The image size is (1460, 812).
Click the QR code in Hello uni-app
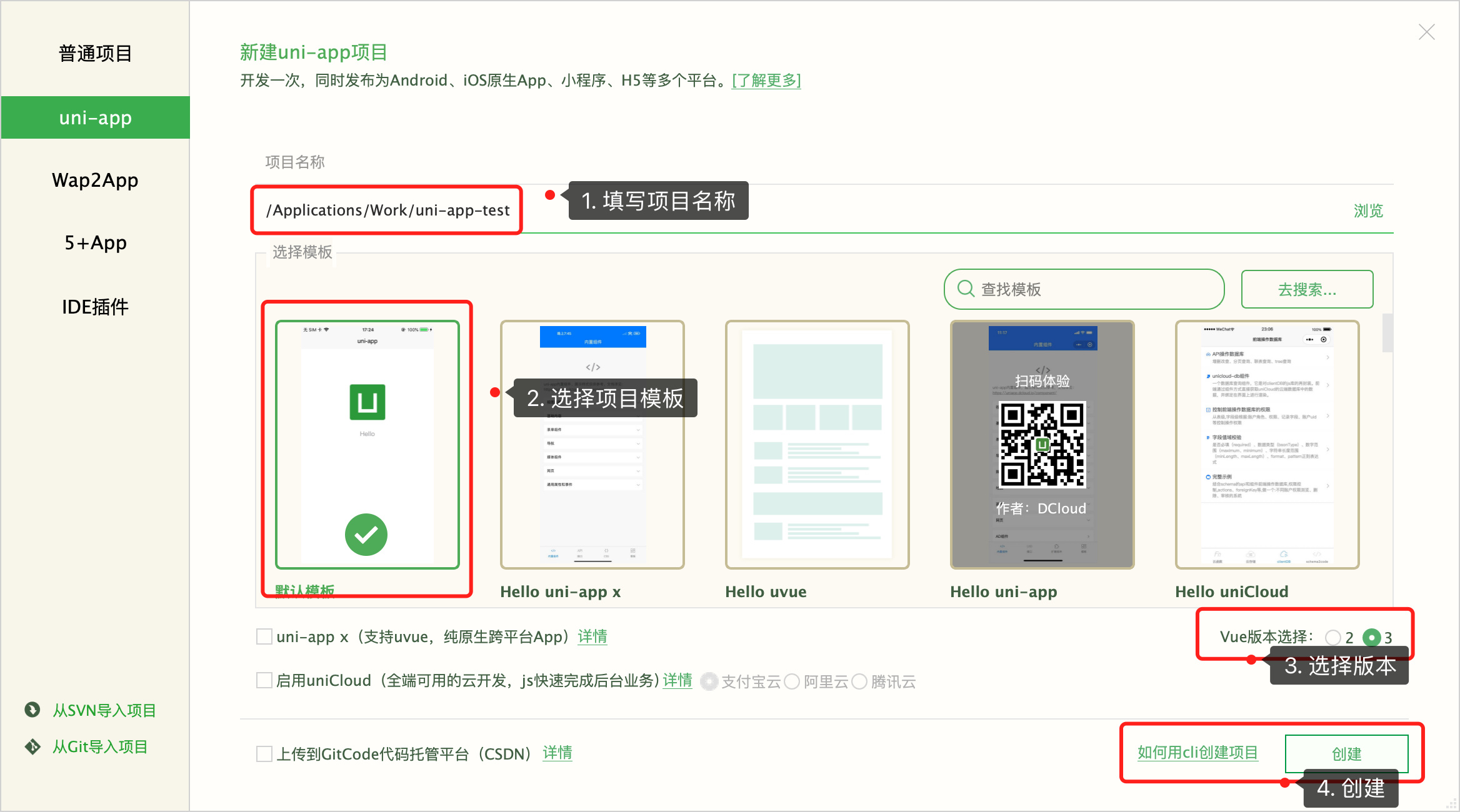1042,444
